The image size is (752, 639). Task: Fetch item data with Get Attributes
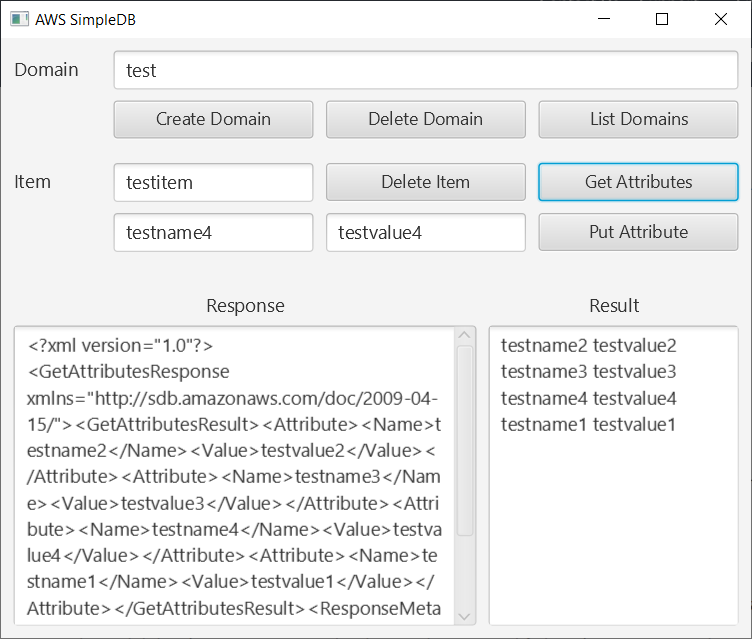(x=638, y=182)
